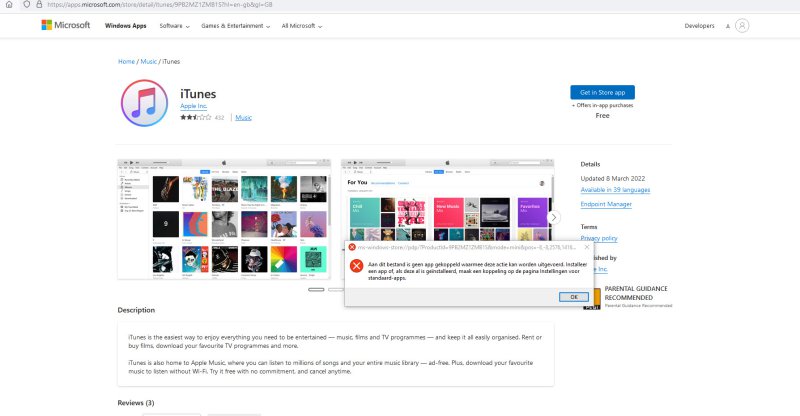Open the All Microsoft dropdown
This screenshot has height=416, width=800.
(x=300, y=25)
